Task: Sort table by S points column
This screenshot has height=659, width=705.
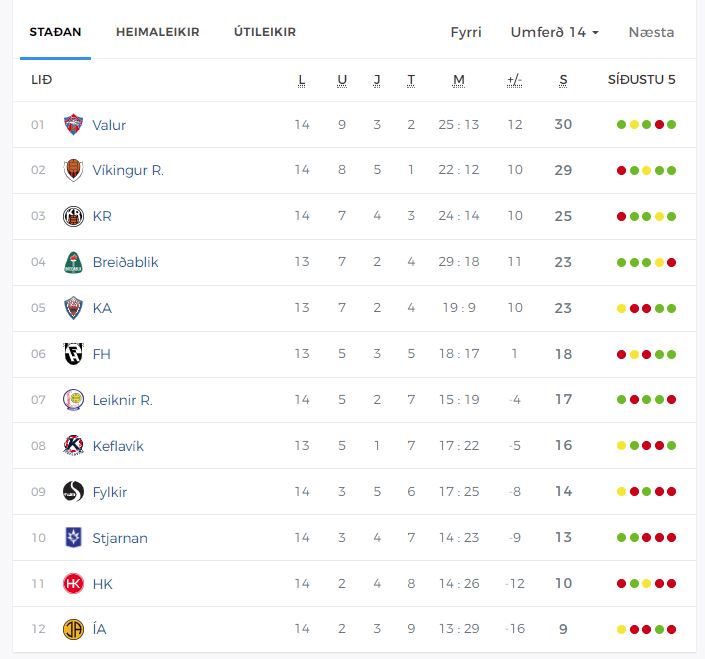Action: click(563, 80)
